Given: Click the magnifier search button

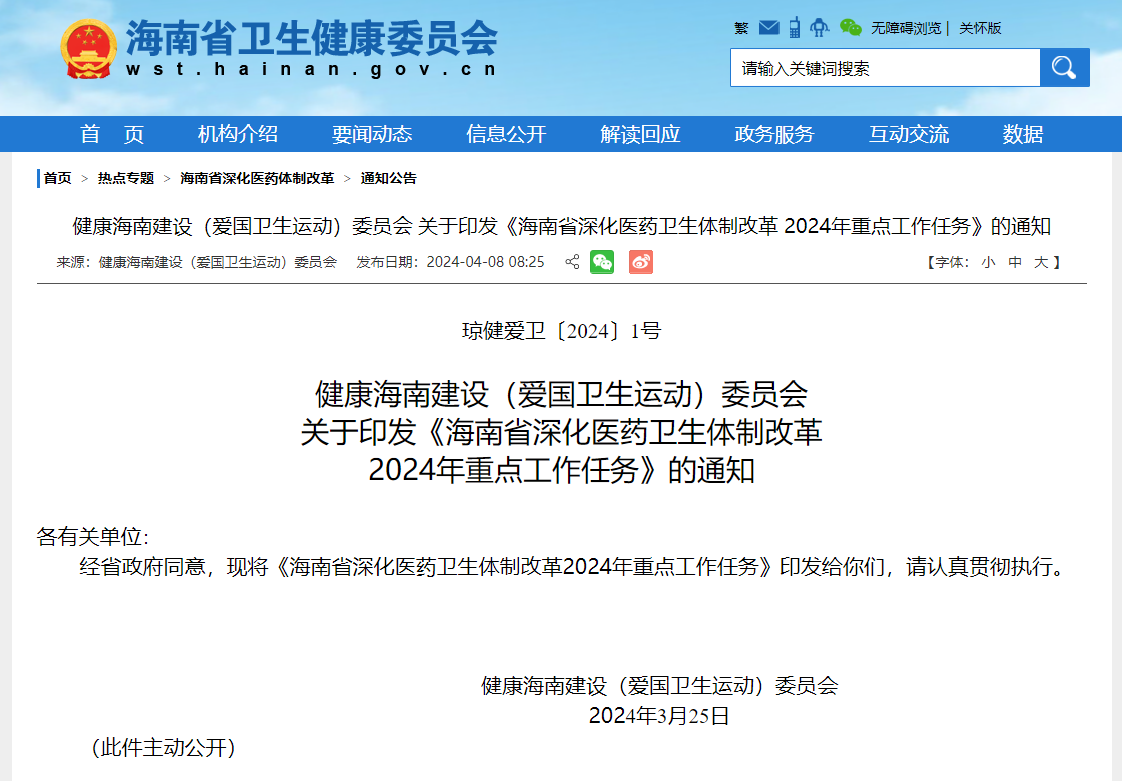Looking at the screenshot, I should click(1064, 67).
